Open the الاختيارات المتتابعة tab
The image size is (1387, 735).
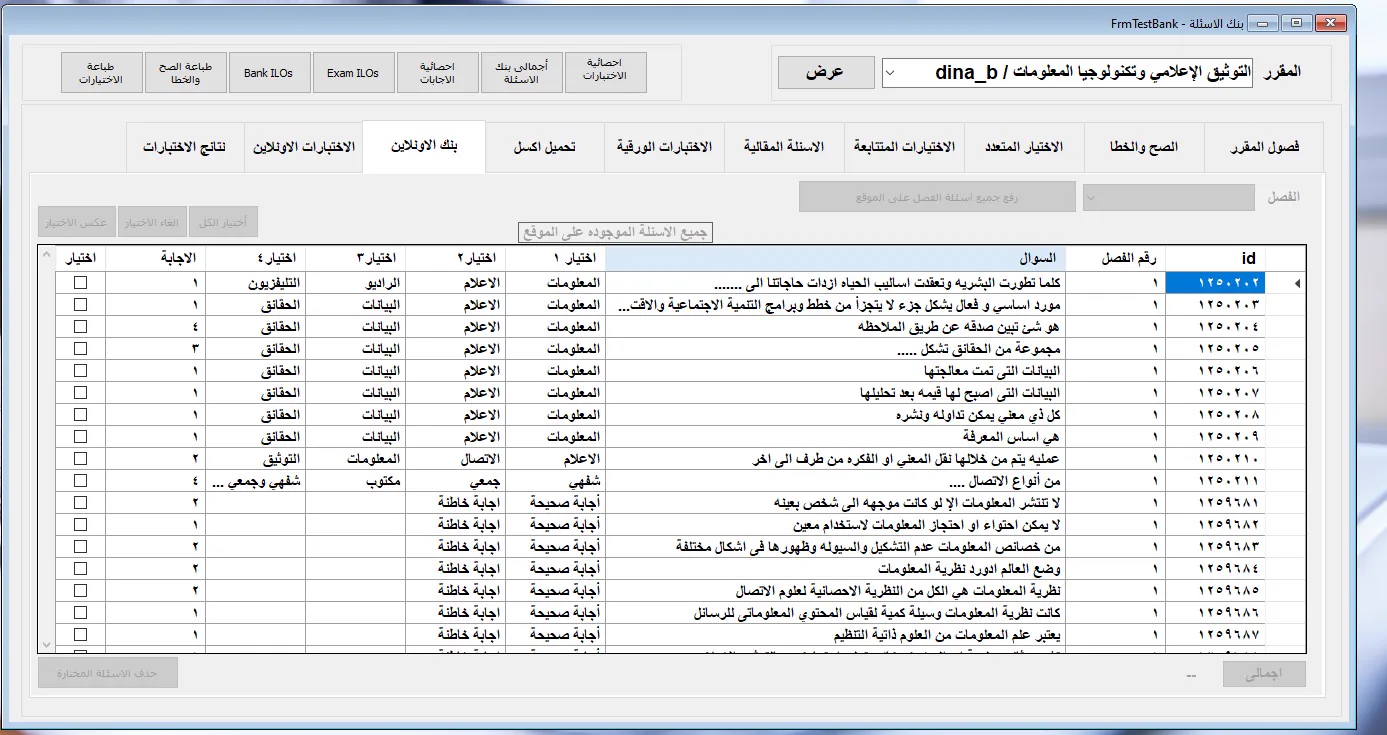(904, 147)
